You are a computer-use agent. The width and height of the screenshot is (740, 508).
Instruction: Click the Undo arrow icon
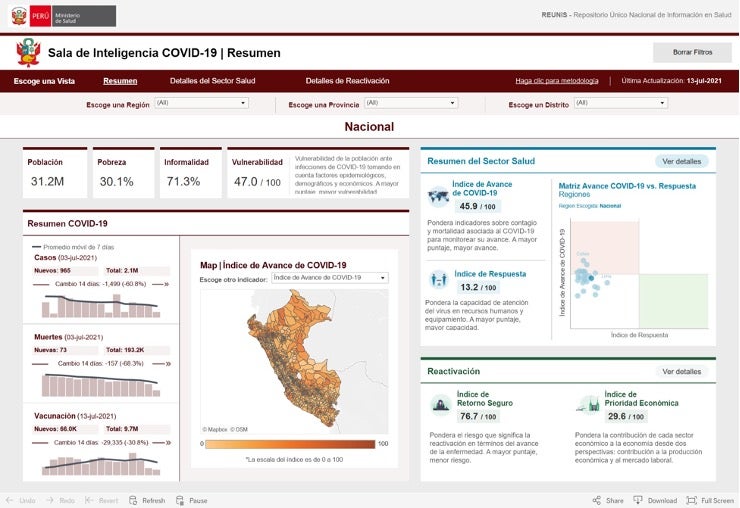(x=9, y=500)
